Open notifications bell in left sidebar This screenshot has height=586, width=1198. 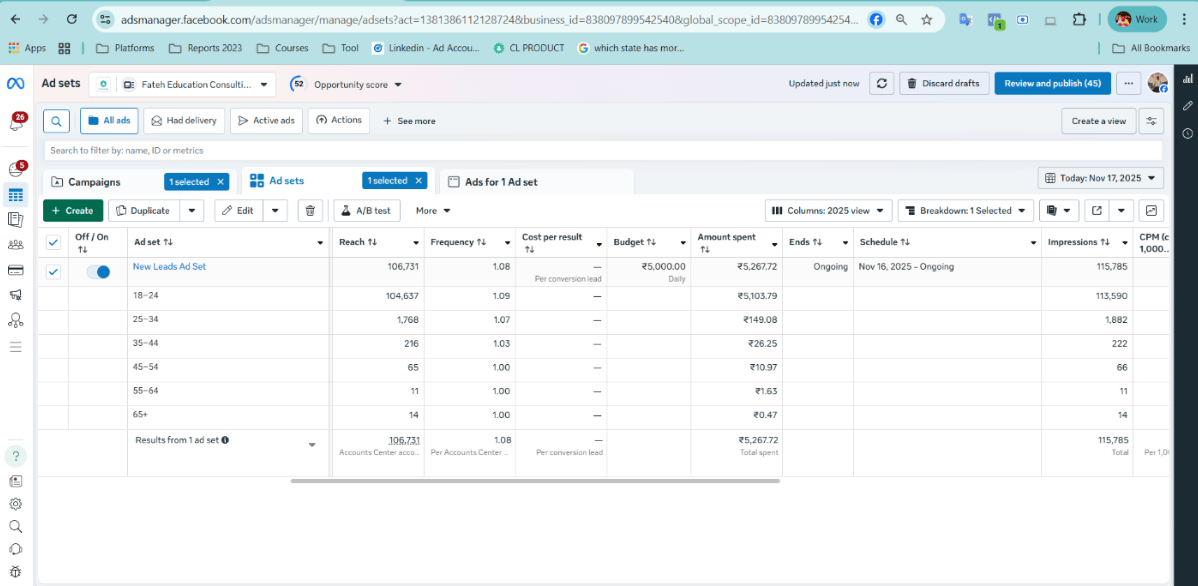point(15,123)
